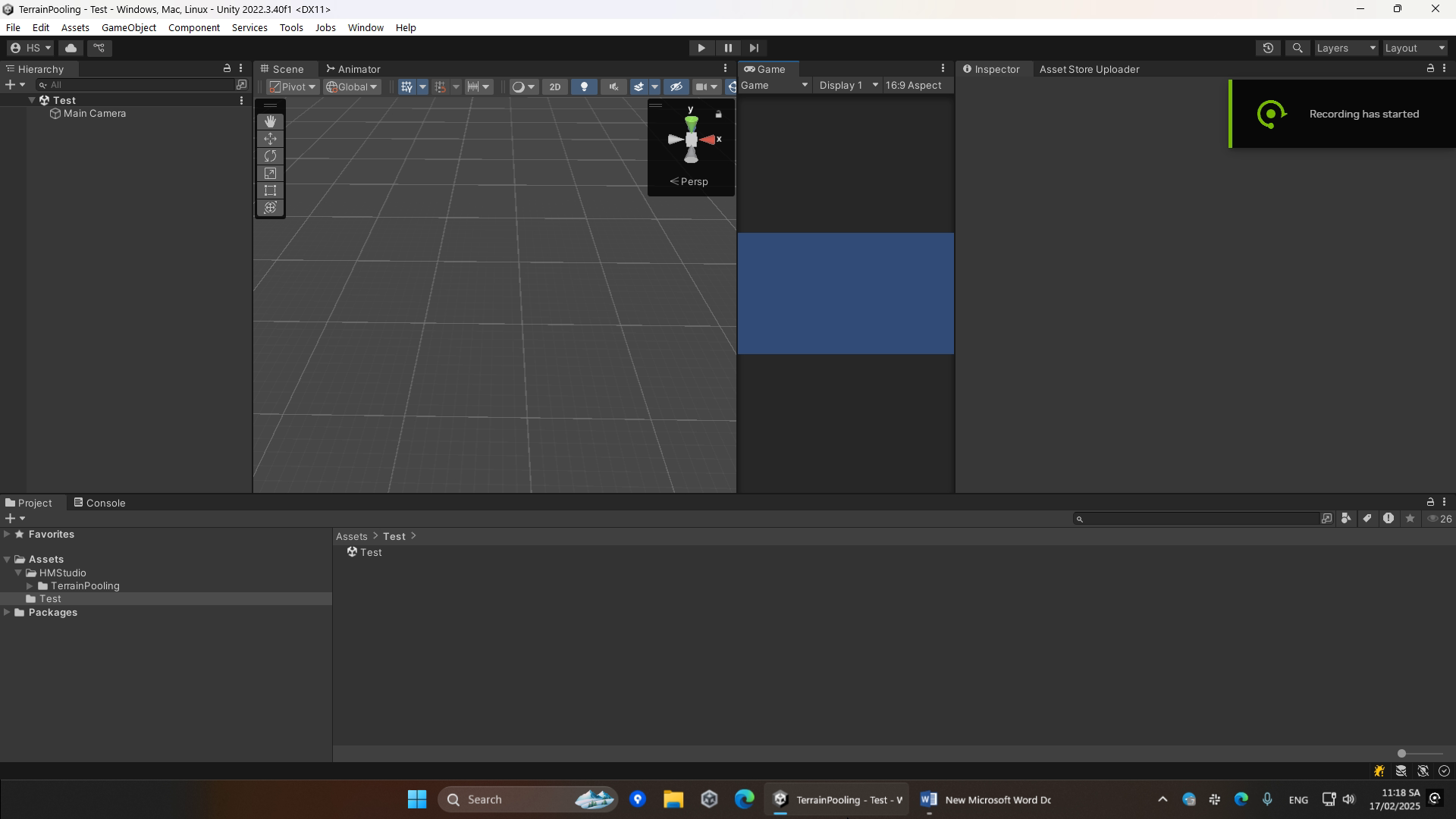Select Main Camera in Hierarchy
The image size is (1456, 819).
pos(95,113)
